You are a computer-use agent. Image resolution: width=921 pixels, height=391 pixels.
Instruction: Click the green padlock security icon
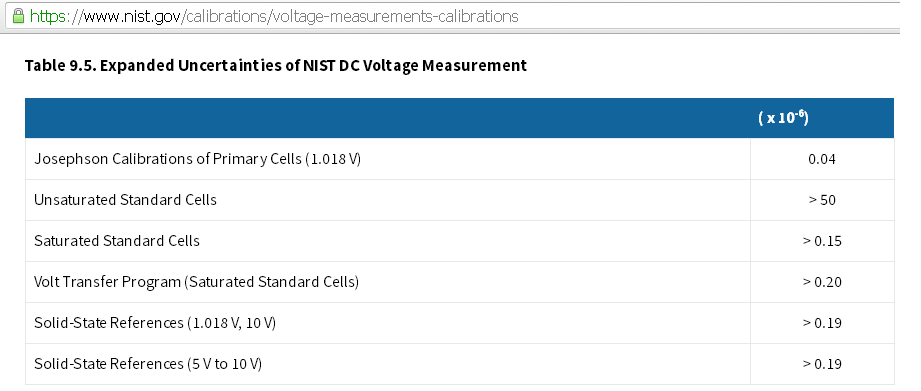(x=18, y=15)
